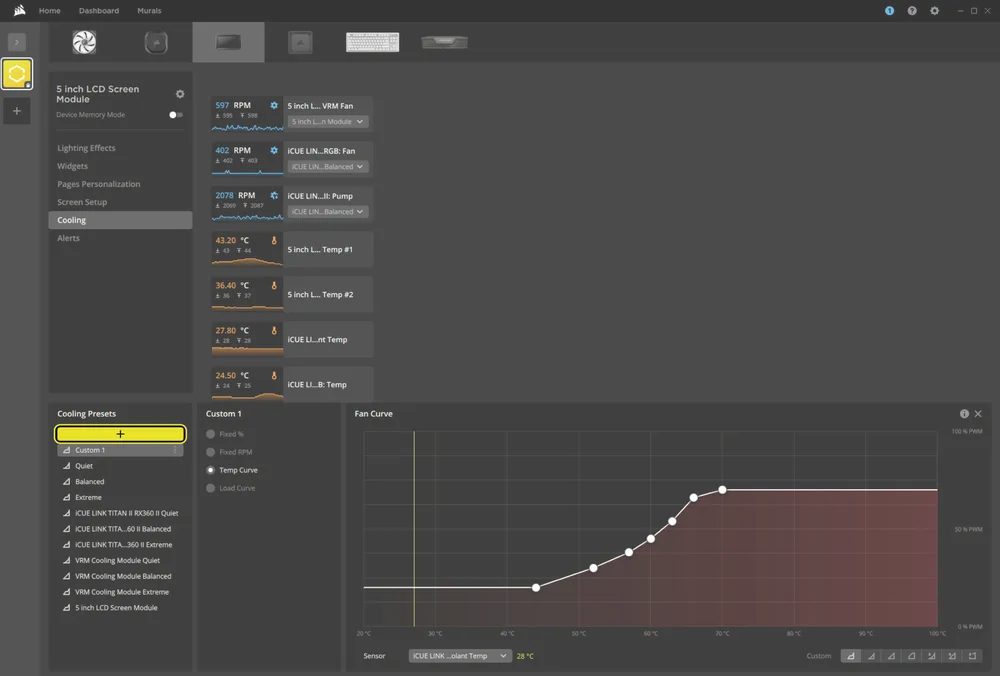Toggle Device Memory Mode switch

(x=175, y=115)
